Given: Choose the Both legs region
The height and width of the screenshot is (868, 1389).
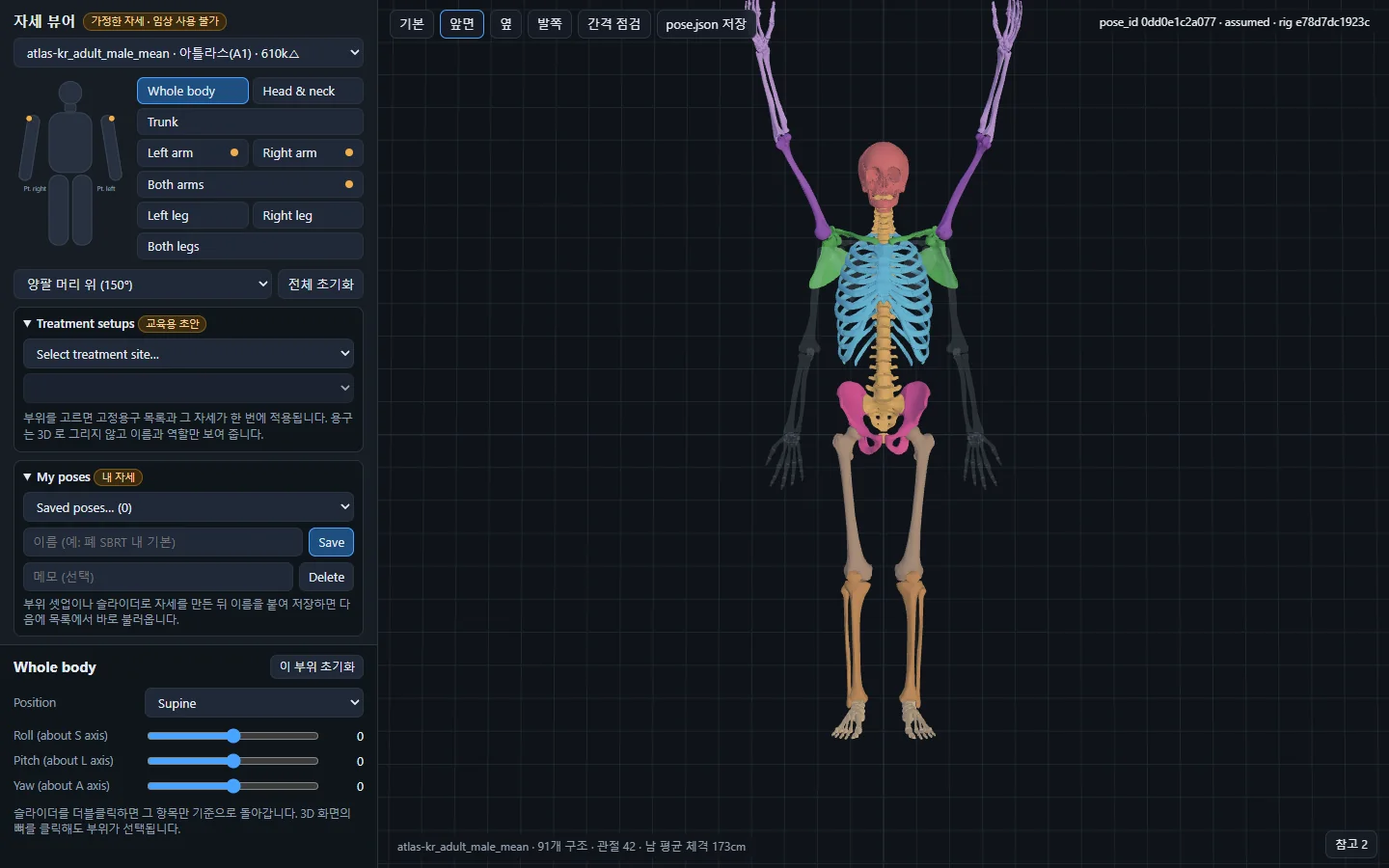Looking at the screenshot, I should click(250, 246).
